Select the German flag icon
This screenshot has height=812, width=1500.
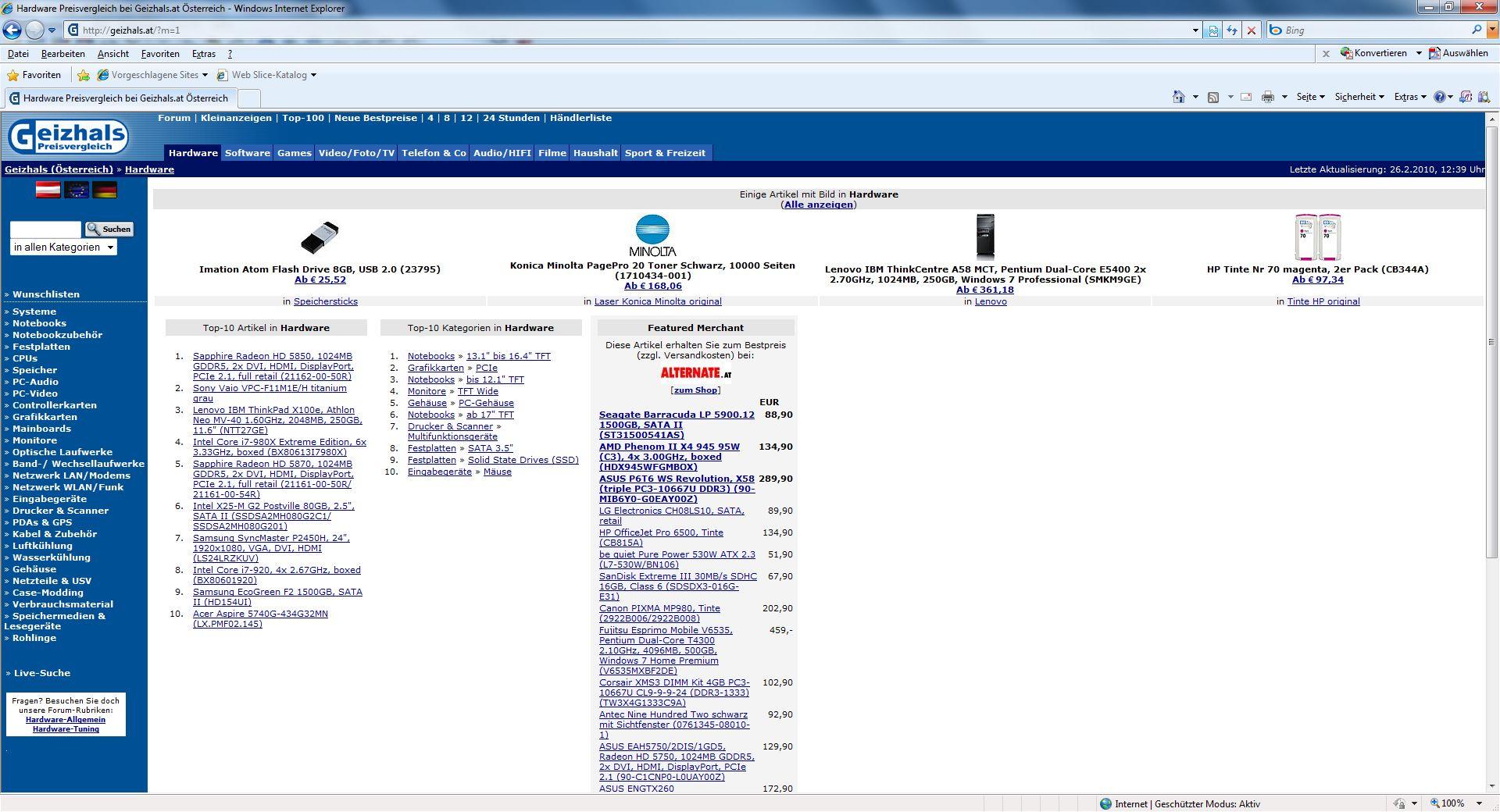[105, 190]
